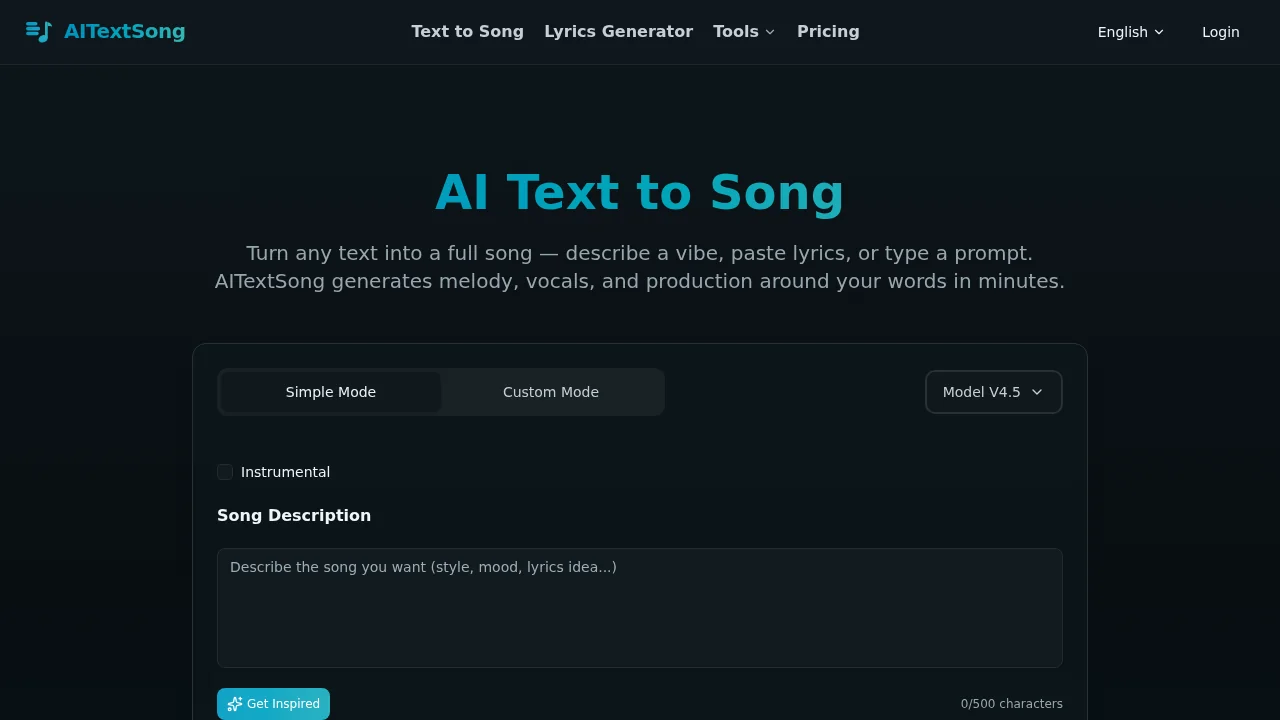
Task: Select Custom Mode
Action: coord(551,392)
